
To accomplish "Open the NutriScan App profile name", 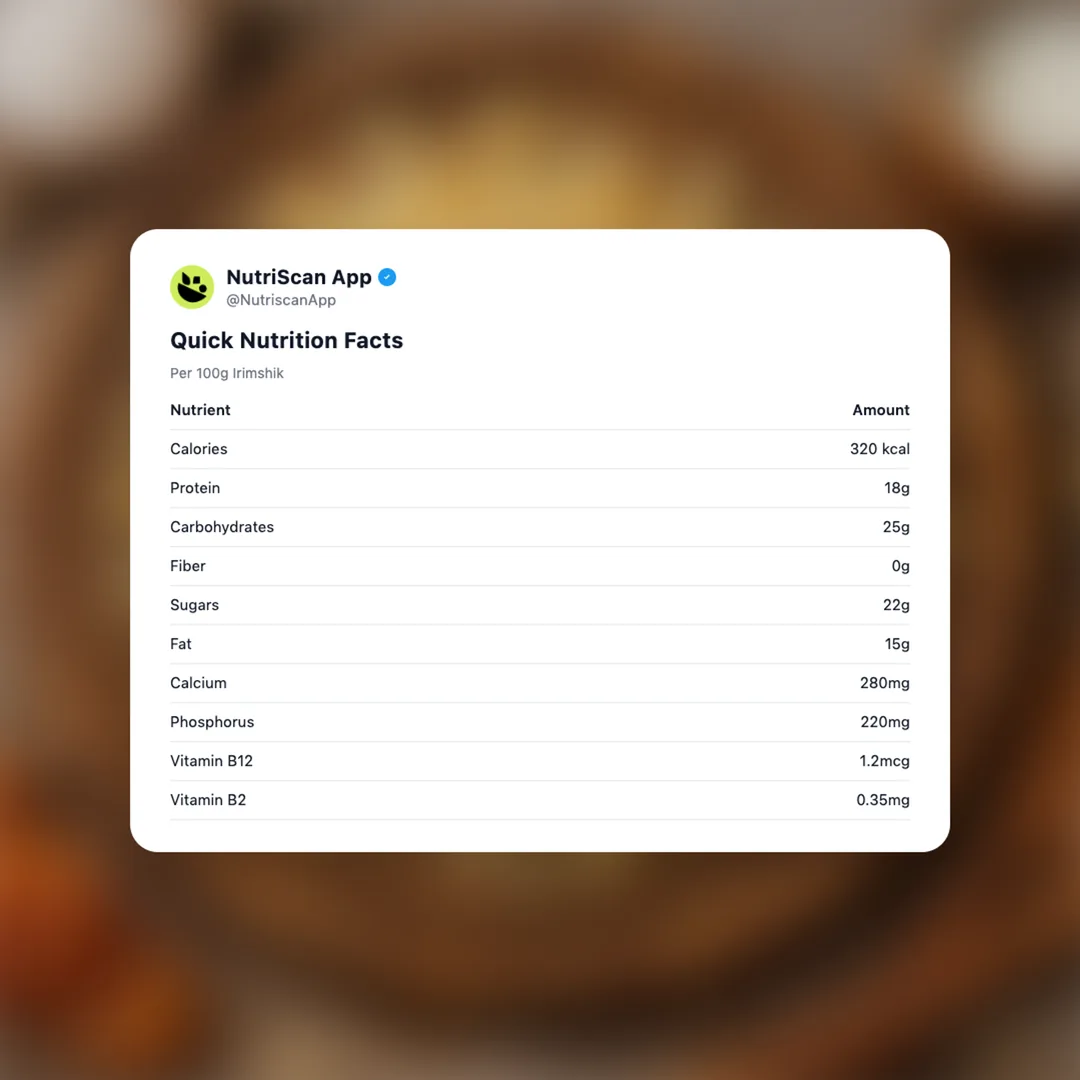I will point(298,277).
